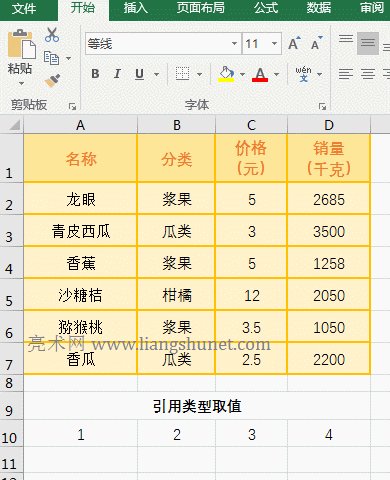Viewport: 390px width, 480px height.
Task: Activate the Format Painter brush
Action: (x=52, y=80)
